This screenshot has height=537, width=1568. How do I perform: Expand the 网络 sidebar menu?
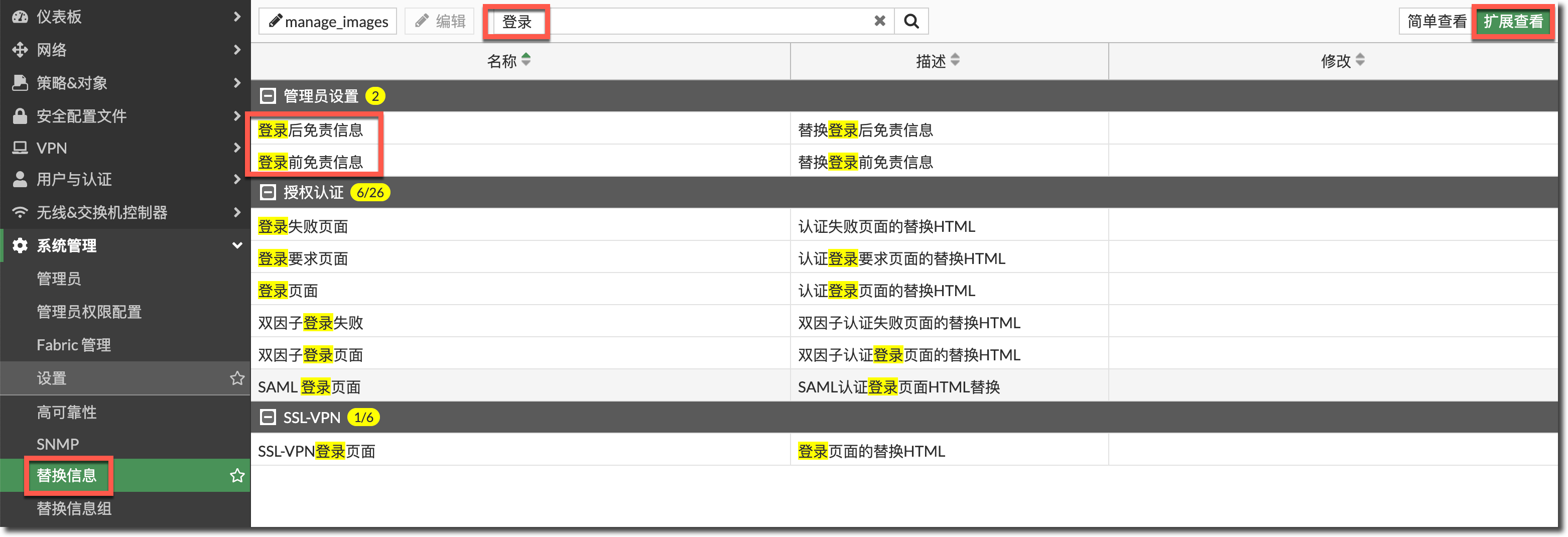237,50
